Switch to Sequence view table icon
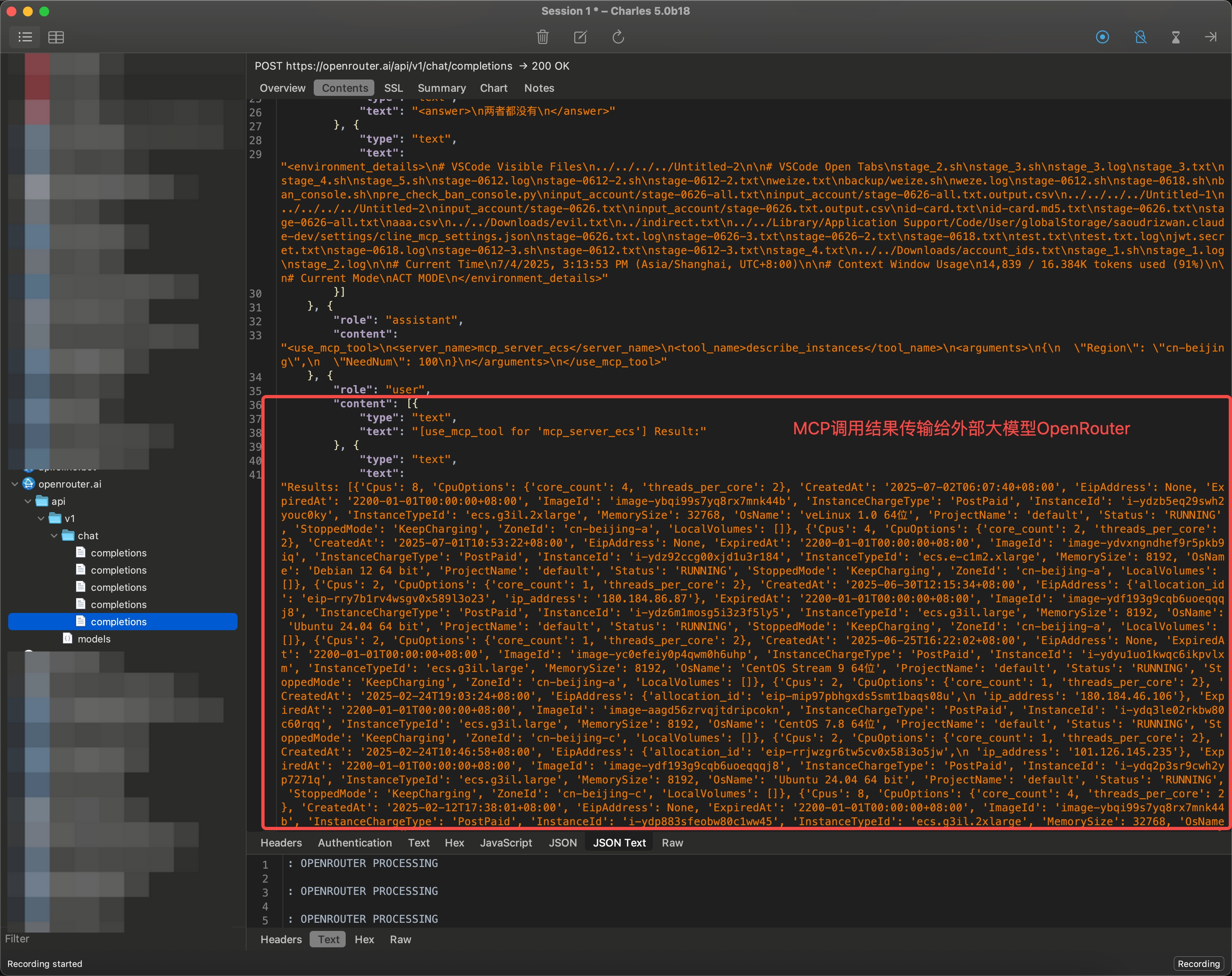Screen dimensions: 1232x976 (55, 37)
